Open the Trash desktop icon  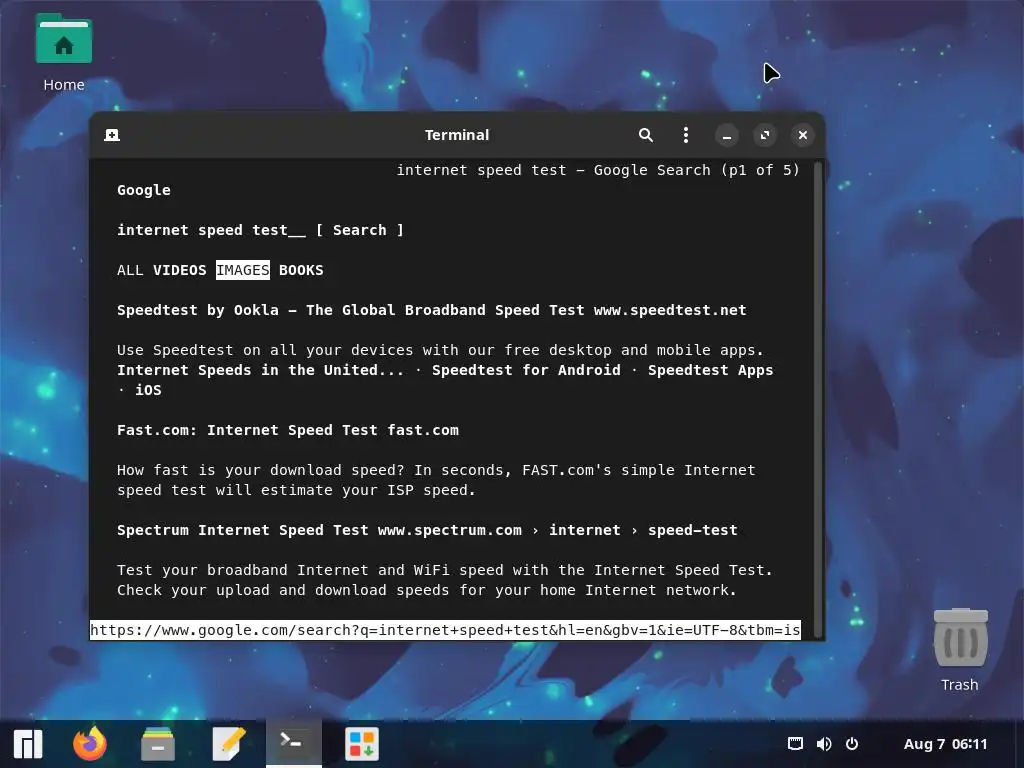(x=959, y=650)
